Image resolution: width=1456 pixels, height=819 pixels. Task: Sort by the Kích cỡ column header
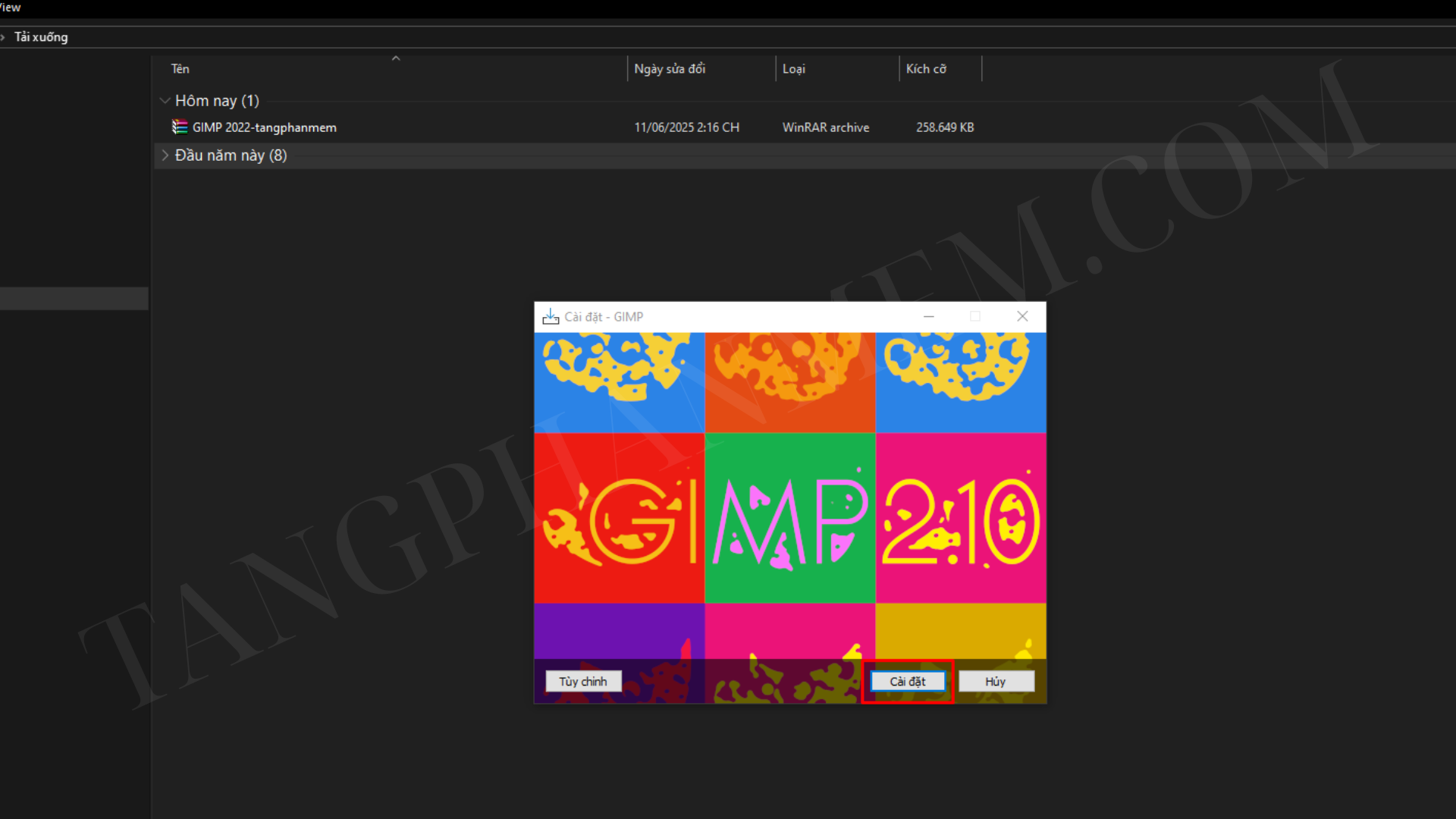(x=926, y=69)
